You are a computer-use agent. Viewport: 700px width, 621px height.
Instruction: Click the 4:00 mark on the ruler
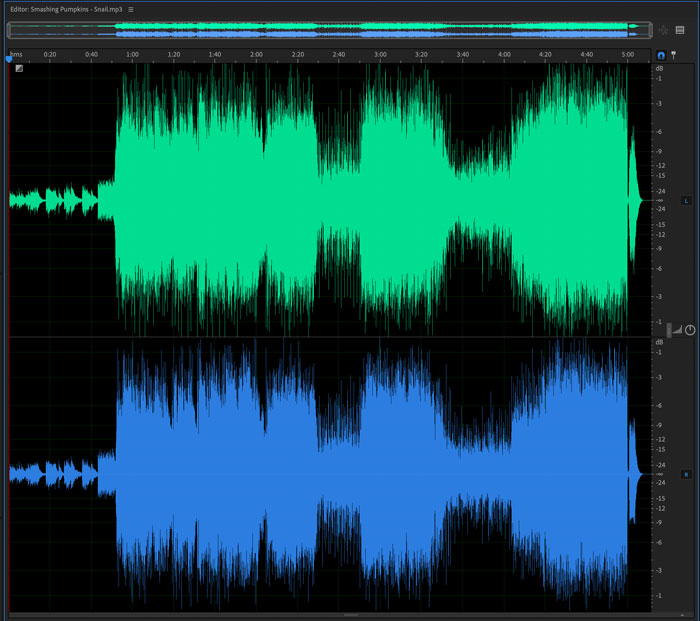coord(504,54)
